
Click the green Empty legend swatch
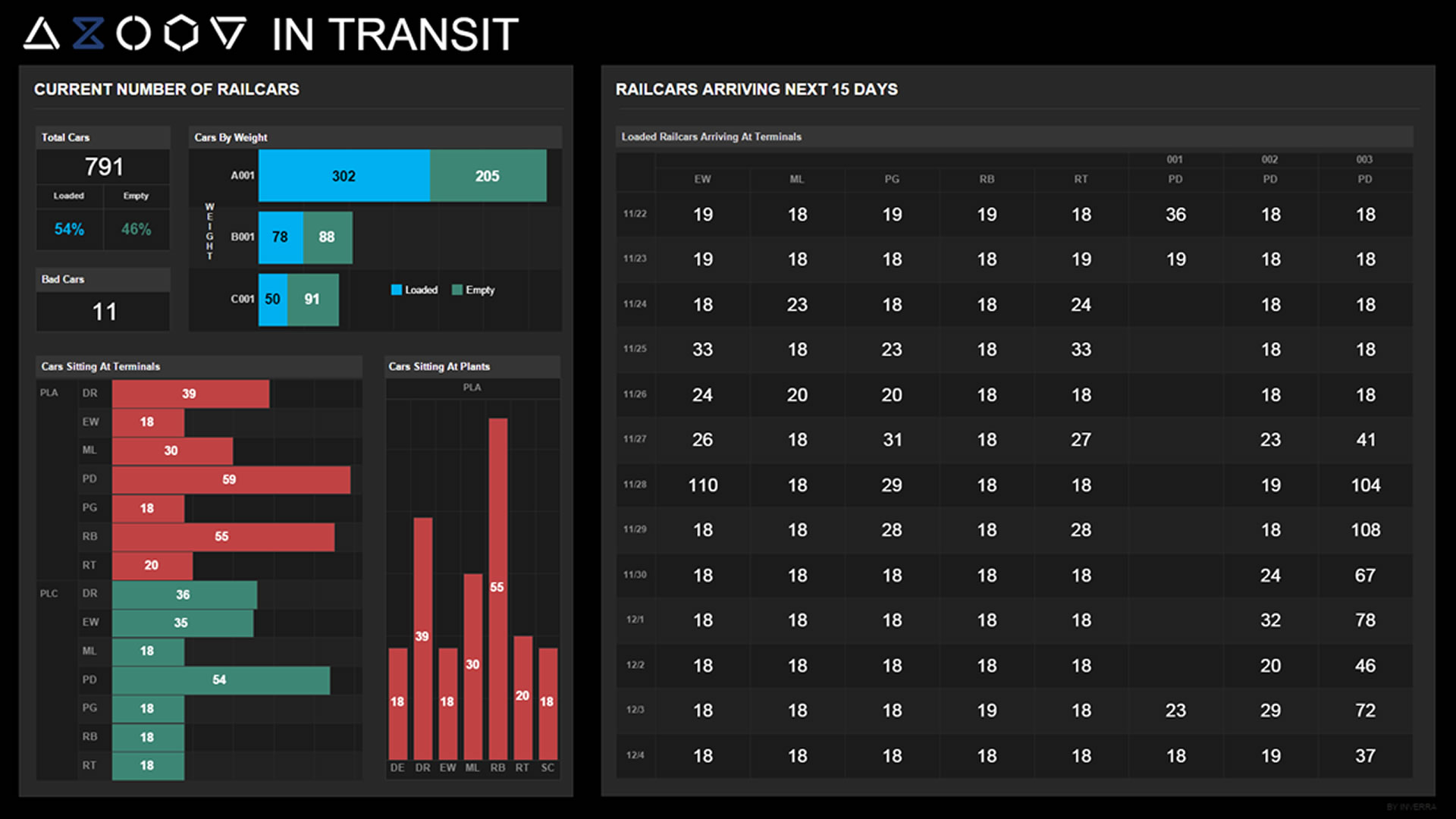(457, 290)
